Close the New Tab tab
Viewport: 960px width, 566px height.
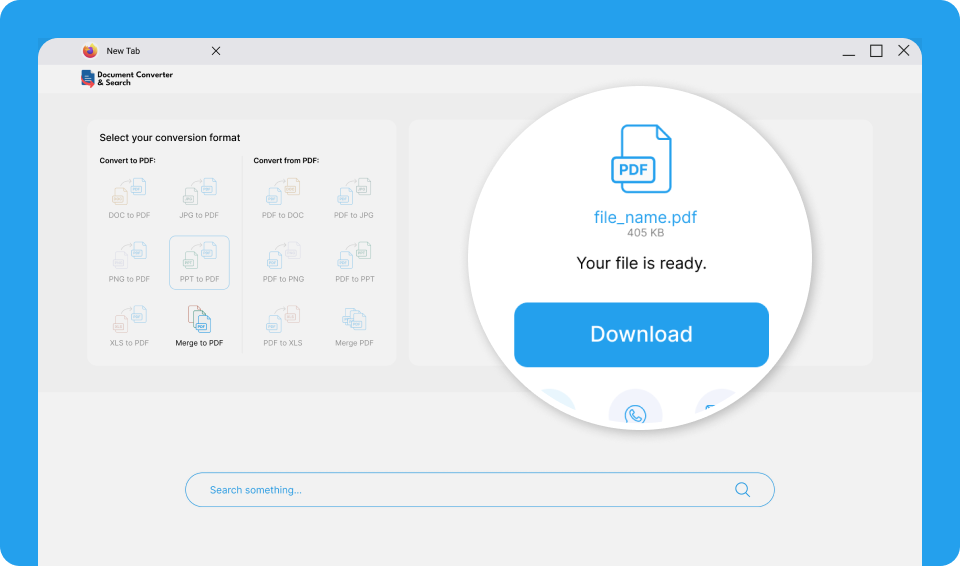point(216,51)
